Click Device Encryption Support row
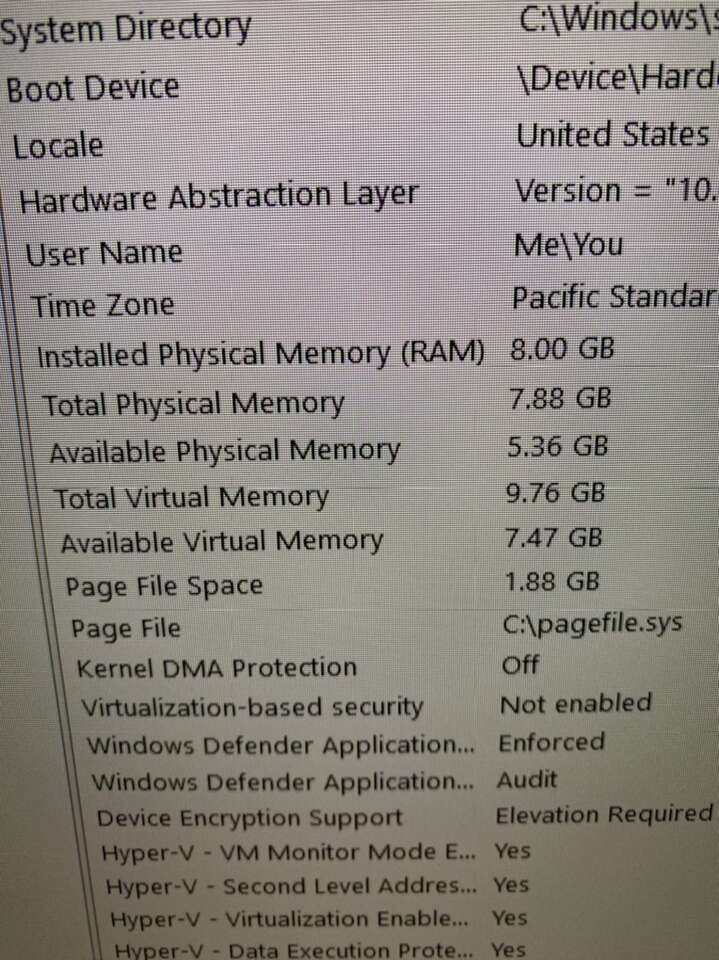Viewport: 719px width, 960px height. tap(249, 818)
